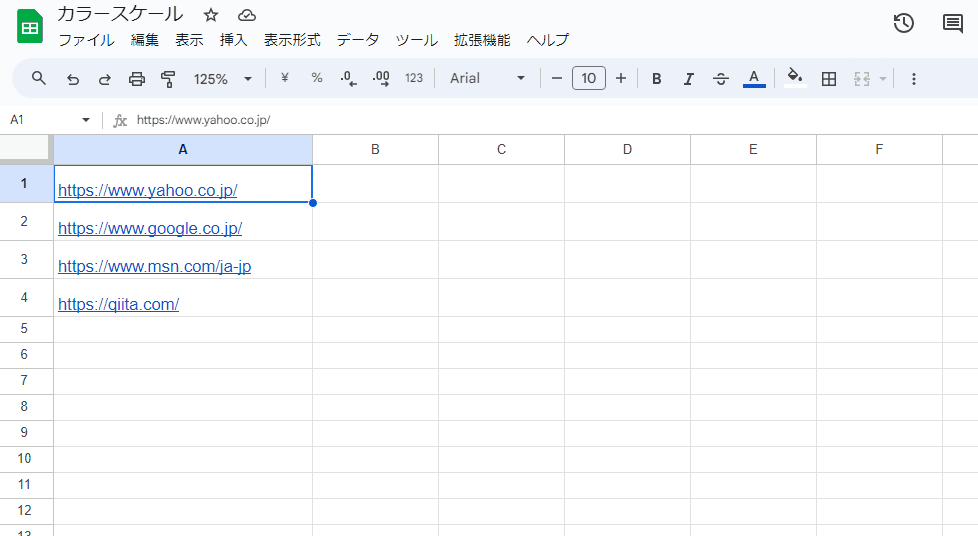The height and width of the screenshot is (536, 978).
Task: Open the 表示 menu
Action: pos(189,40)
